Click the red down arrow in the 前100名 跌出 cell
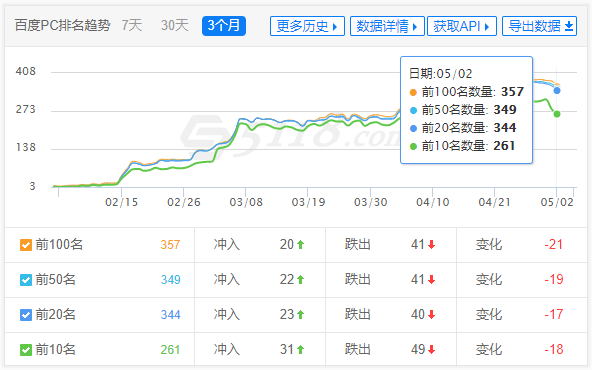 point(432,245)
